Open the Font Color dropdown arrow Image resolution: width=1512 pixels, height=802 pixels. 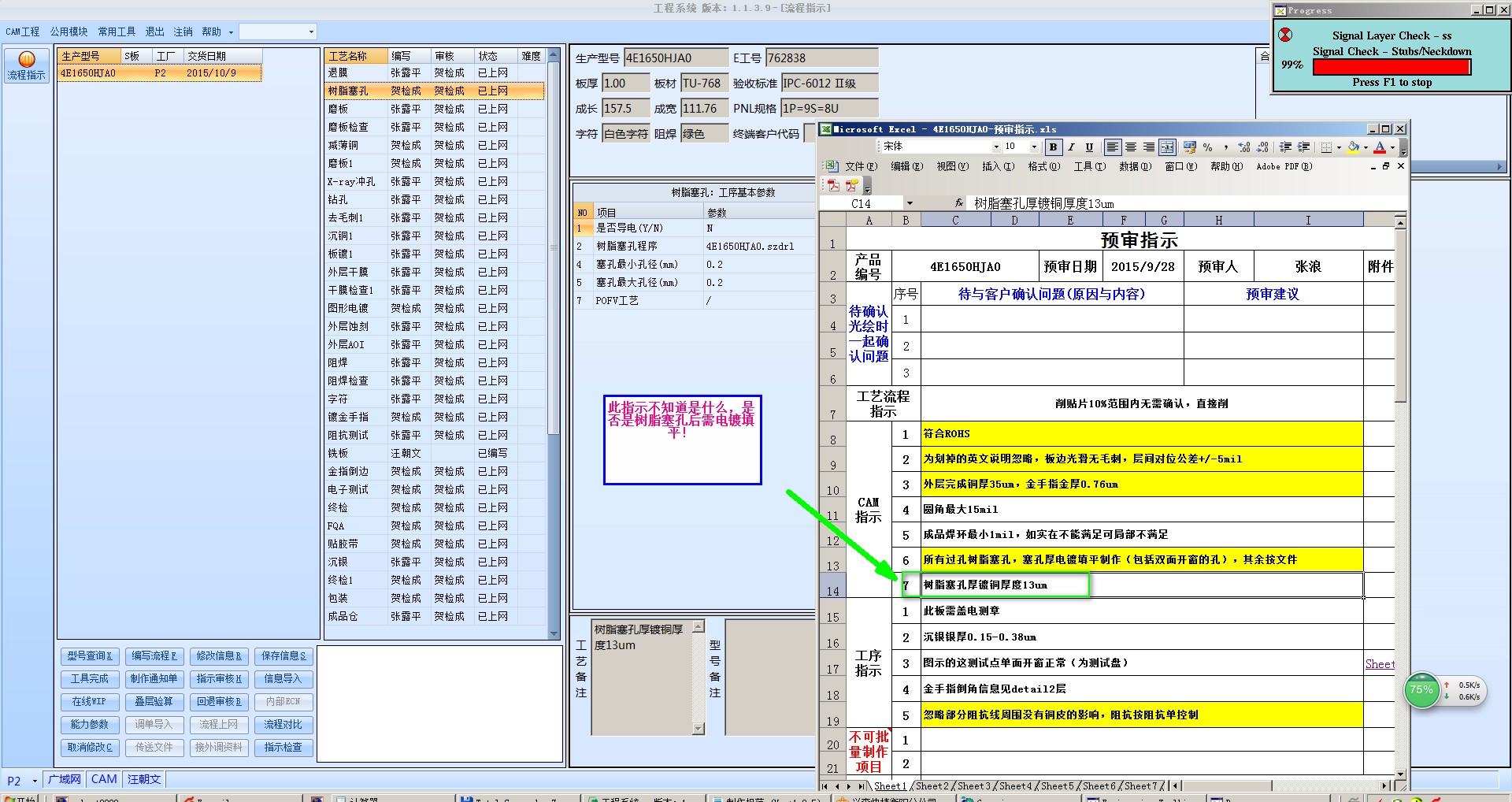[1392, 147]
